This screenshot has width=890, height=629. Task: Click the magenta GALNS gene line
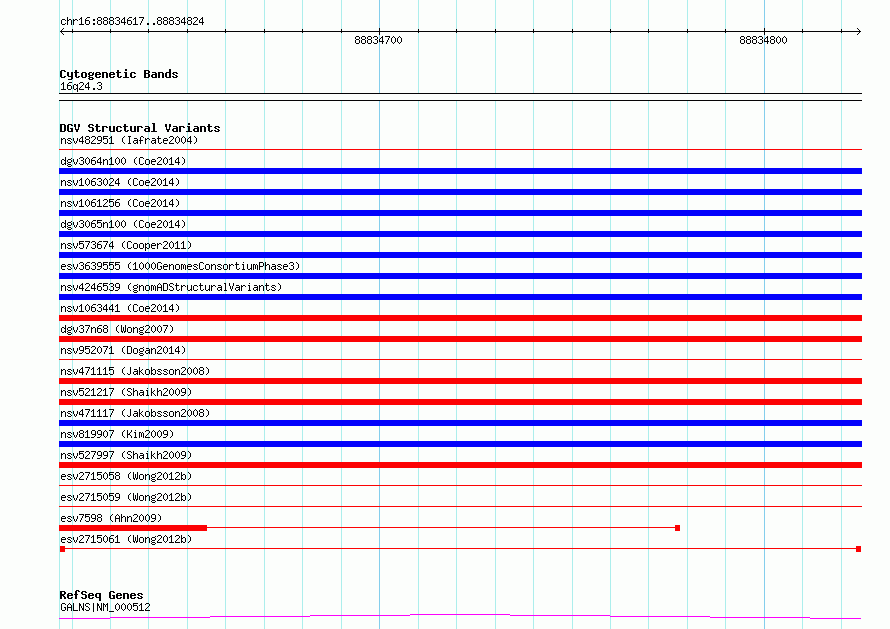(x=460, y=617)
